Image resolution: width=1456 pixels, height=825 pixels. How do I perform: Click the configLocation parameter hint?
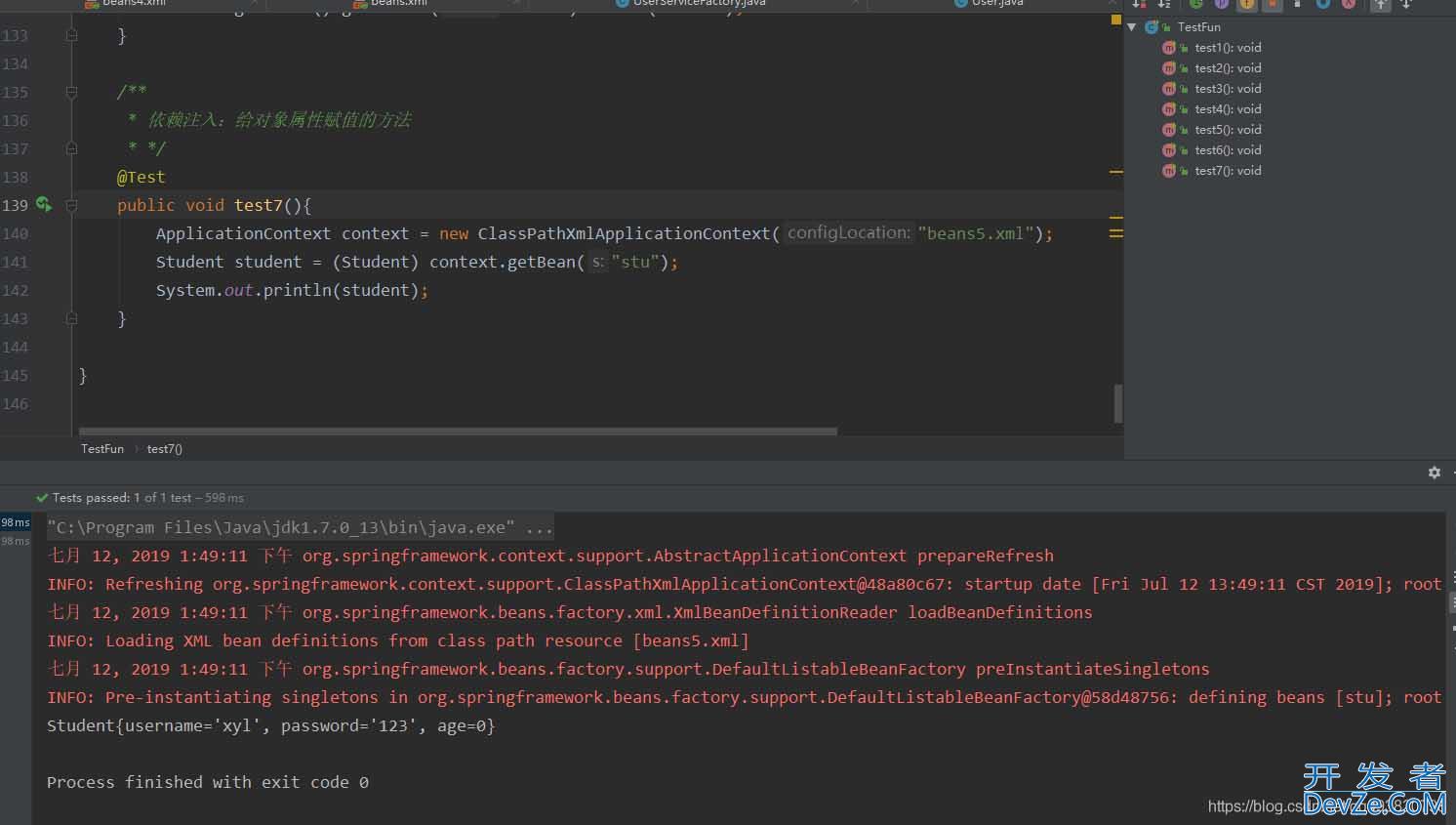tap(849, 233)
